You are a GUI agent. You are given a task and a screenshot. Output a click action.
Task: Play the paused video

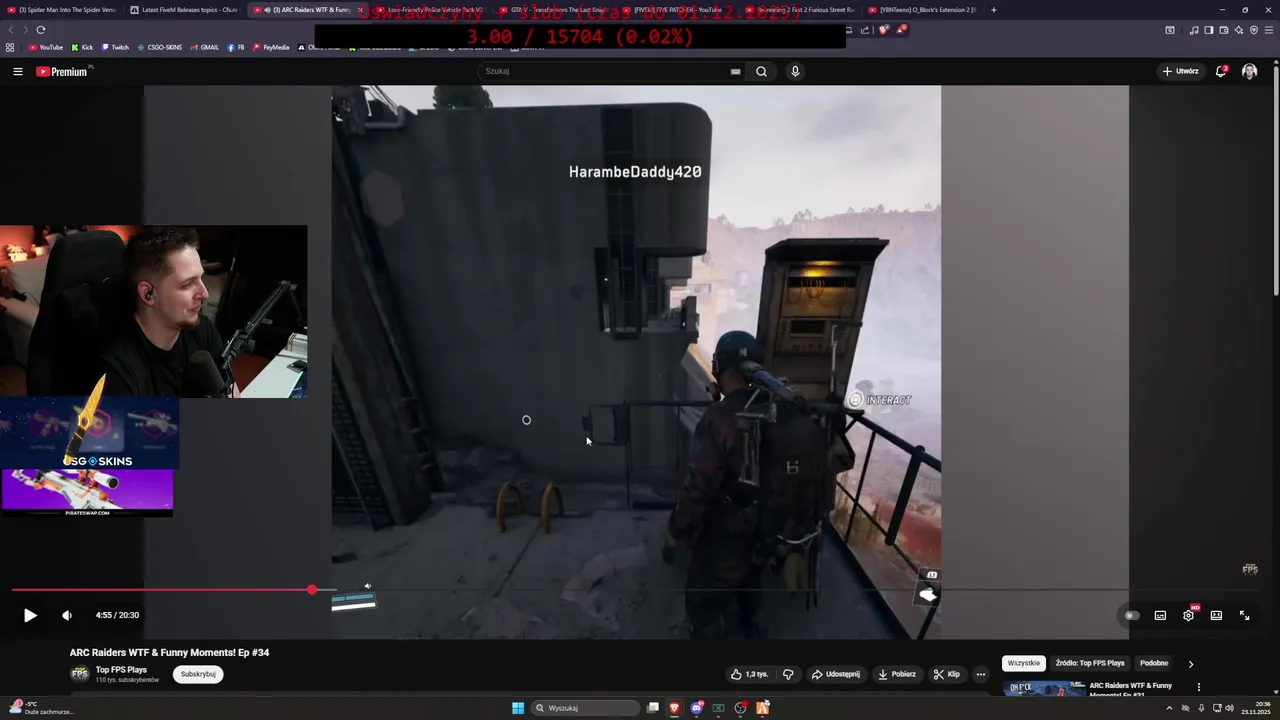[30, 615]
